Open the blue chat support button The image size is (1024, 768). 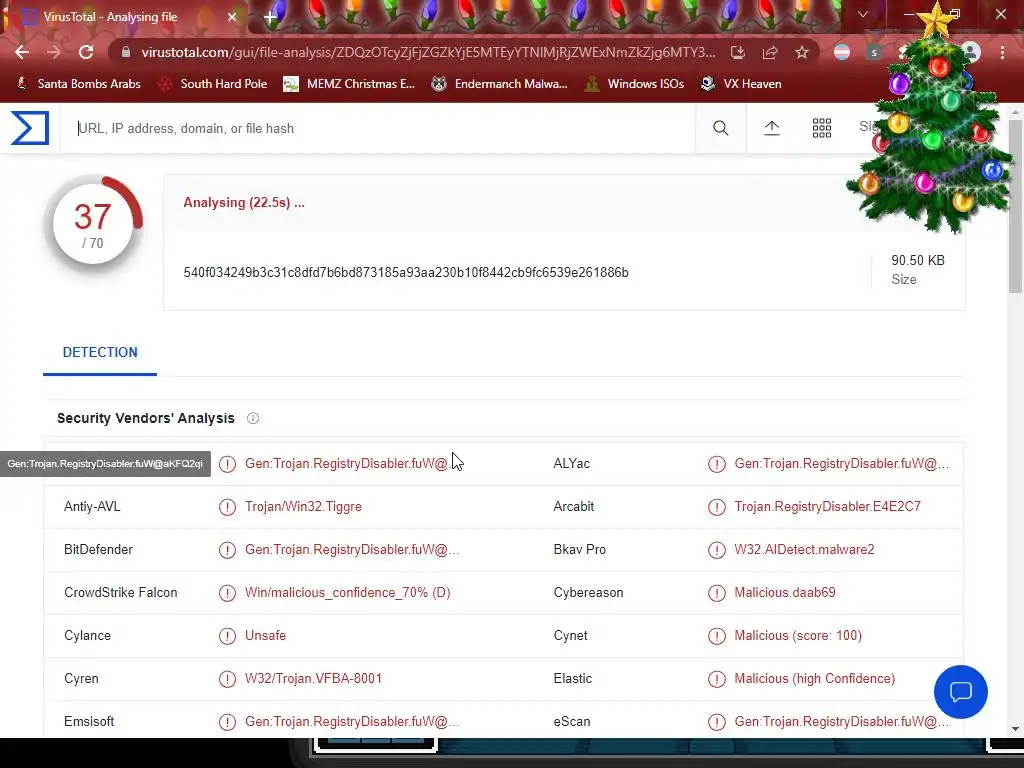click(x=961, y=692)
